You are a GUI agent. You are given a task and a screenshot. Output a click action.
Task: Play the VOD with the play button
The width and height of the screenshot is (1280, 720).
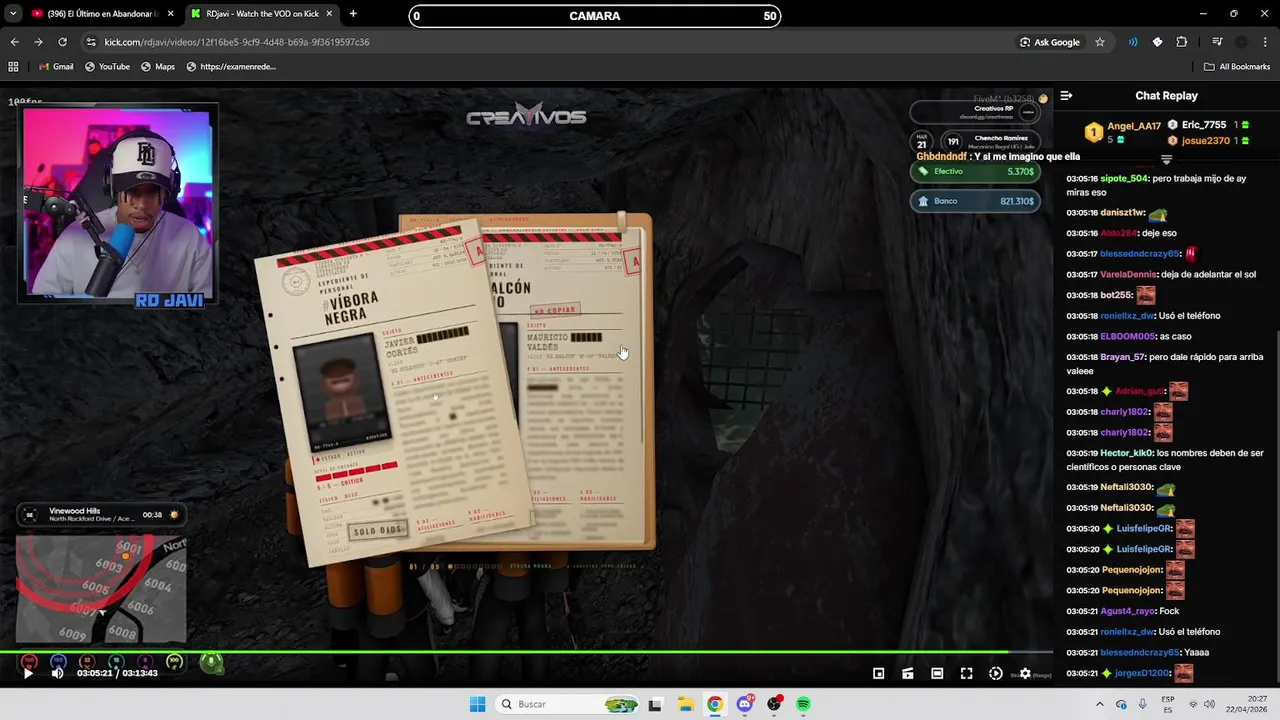pyautogui.click(x=28, y=673)
